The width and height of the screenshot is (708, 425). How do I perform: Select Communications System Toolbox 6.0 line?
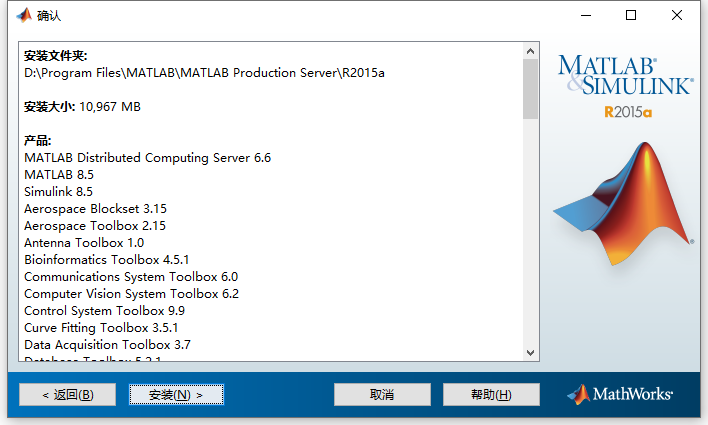131,277
